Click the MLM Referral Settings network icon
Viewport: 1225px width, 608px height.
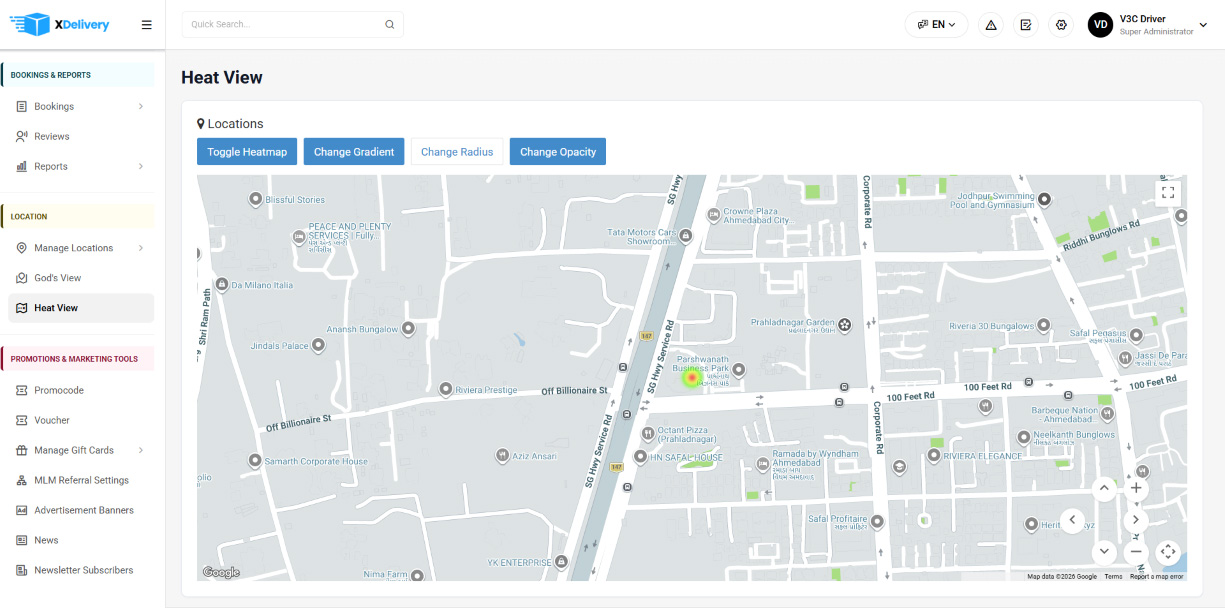(x=22, y=480)
